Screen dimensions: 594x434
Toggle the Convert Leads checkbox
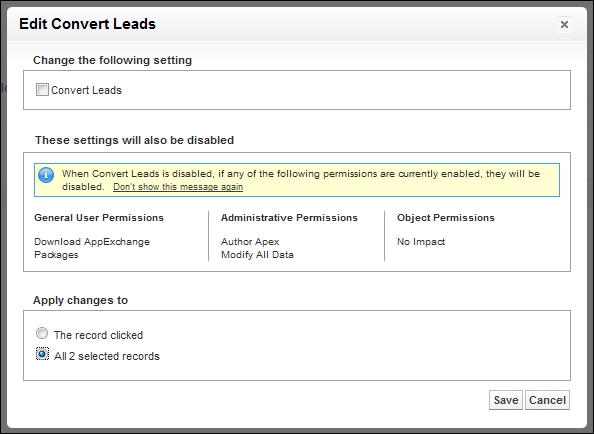pos(42,90)
